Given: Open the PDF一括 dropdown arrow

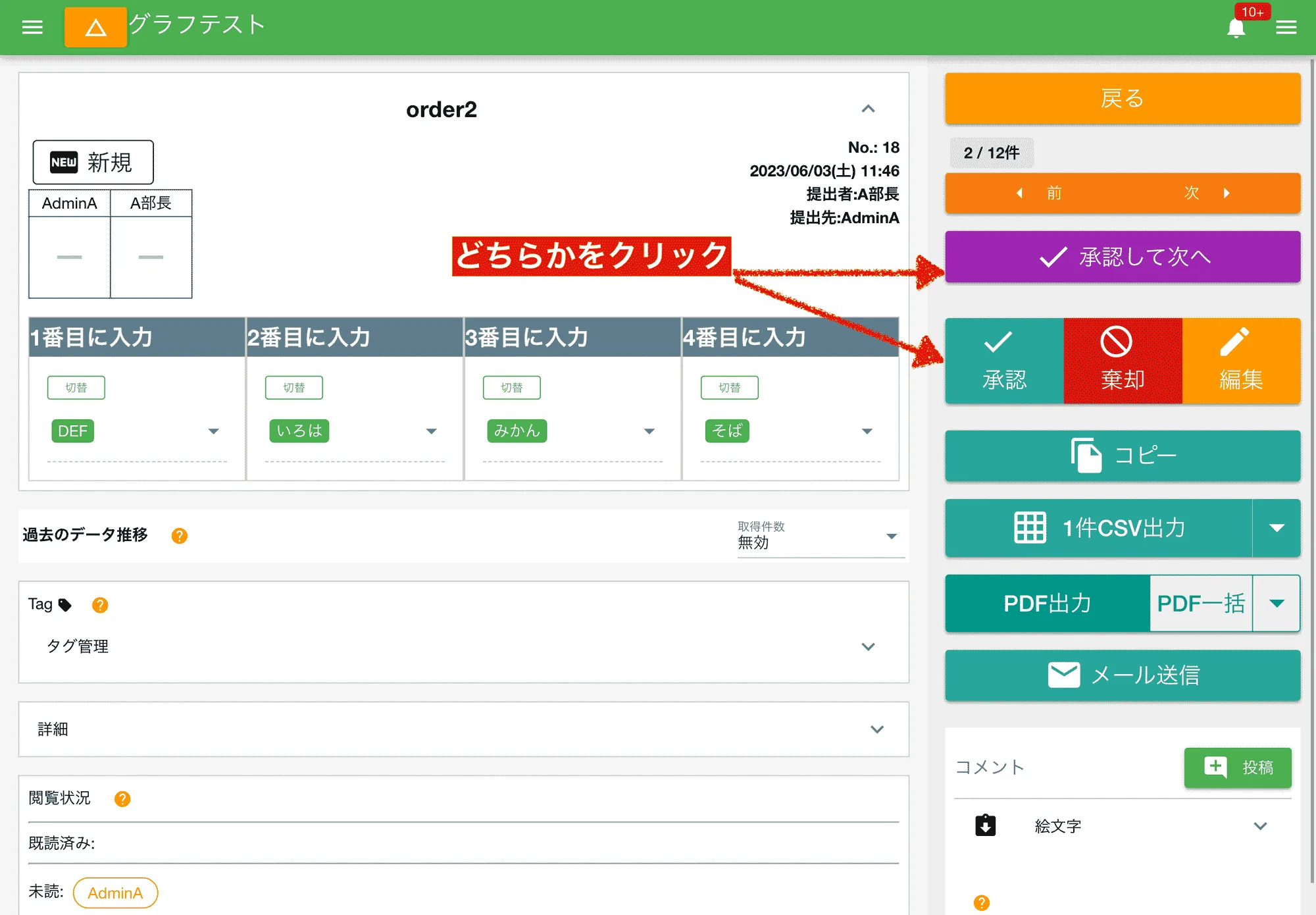Looking at the screenshot, I should [1277, 603].
